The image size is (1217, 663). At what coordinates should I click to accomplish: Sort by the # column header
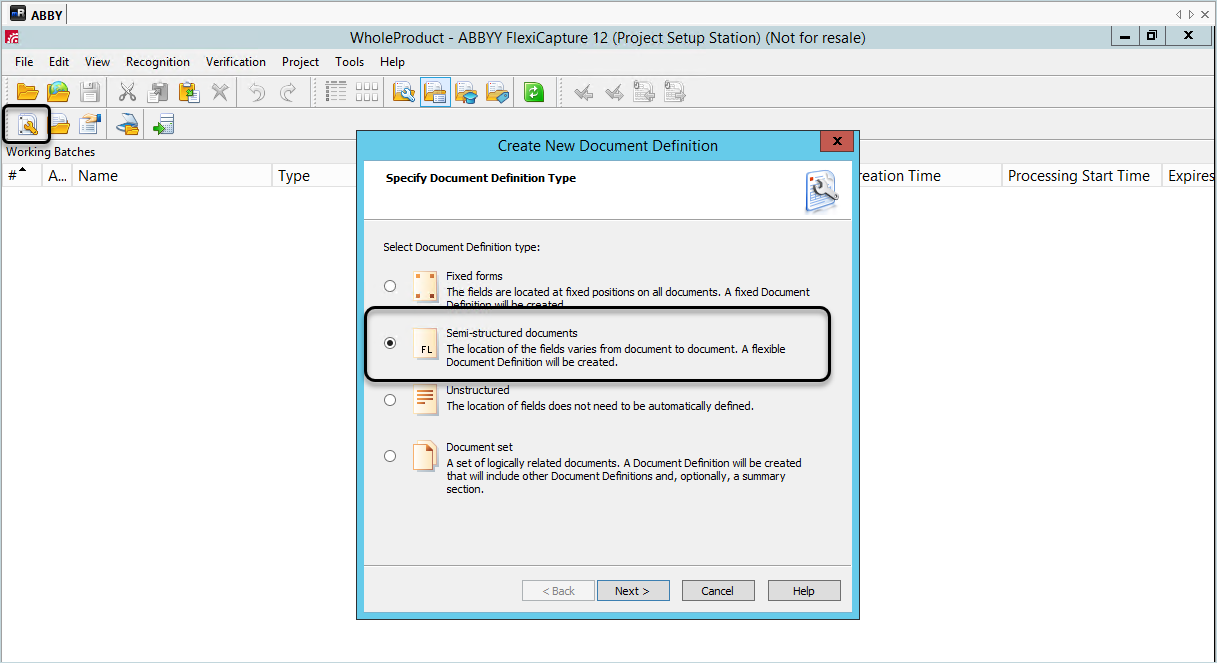click(x=22, y=176)
